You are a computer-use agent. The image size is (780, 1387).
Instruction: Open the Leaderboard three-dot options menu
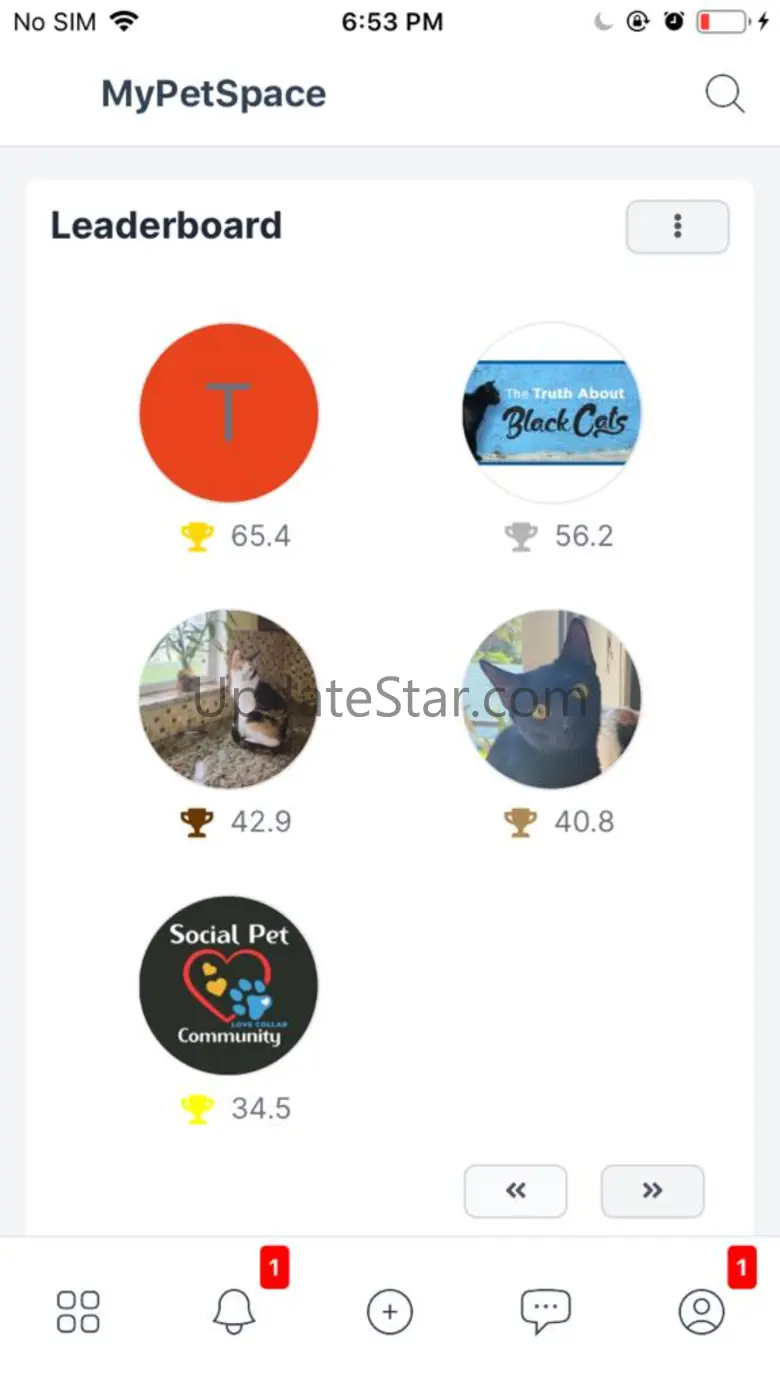[677, 227]
